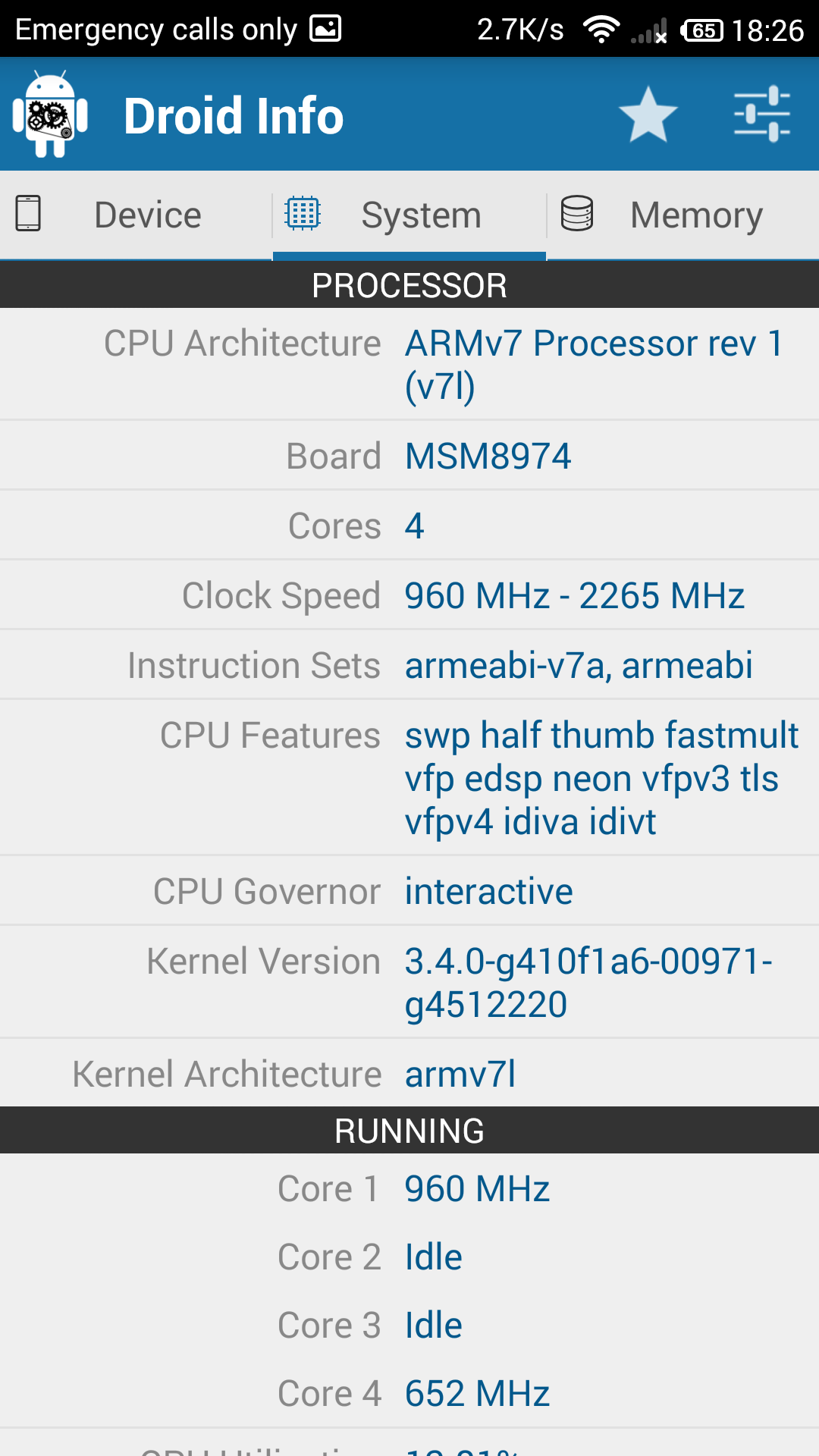819x1456 pixels.
Task: Tap the PROCESSOR section header
Action: point(409,285)
